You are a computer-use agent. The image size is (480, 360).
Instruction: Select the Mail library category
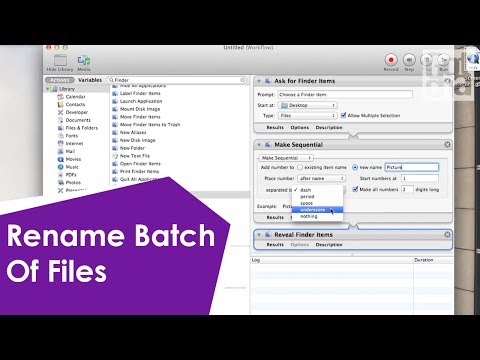click(70, 151)
